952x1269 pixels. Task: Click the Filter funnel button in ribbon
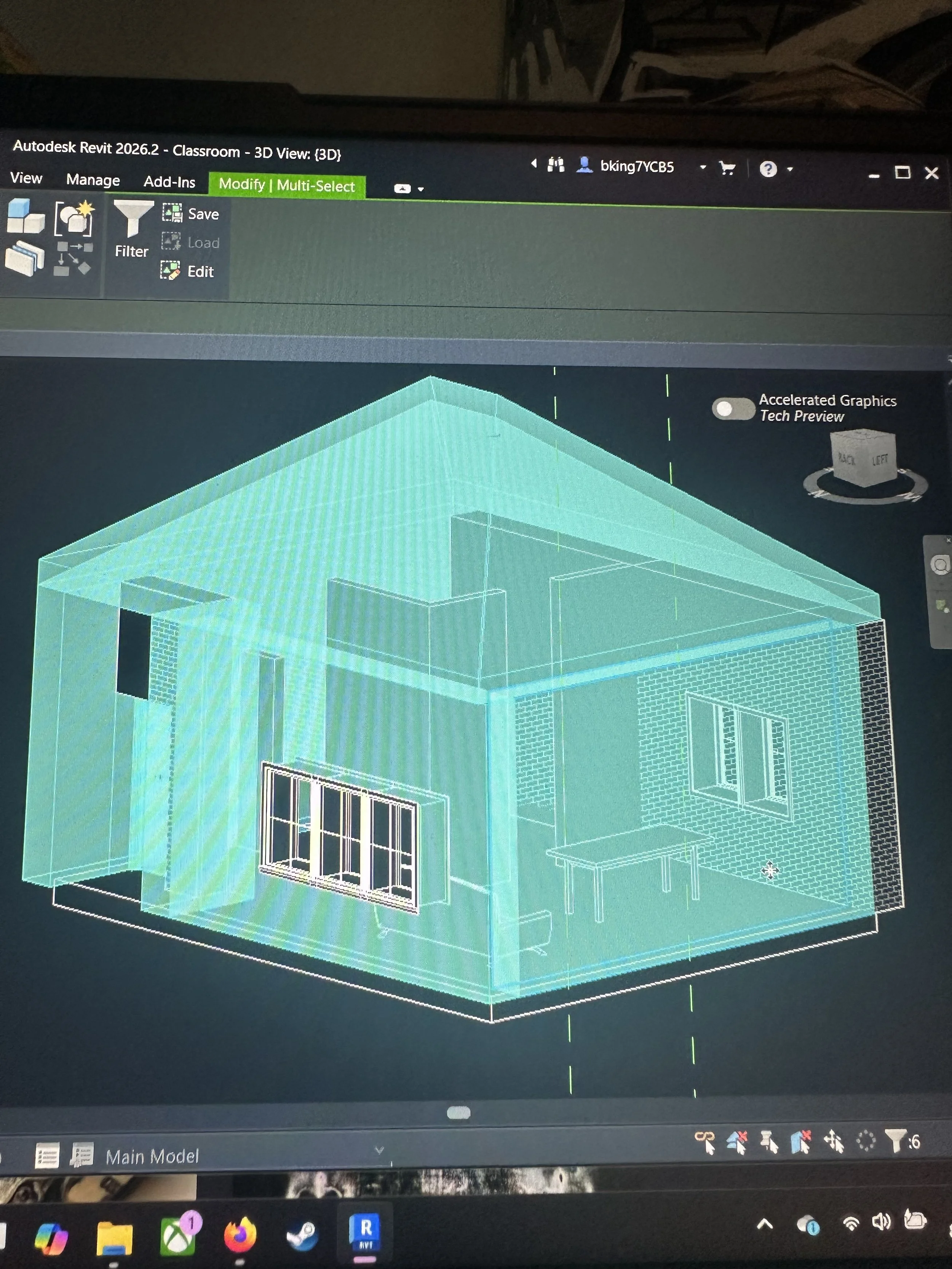[x=133, y=221]
